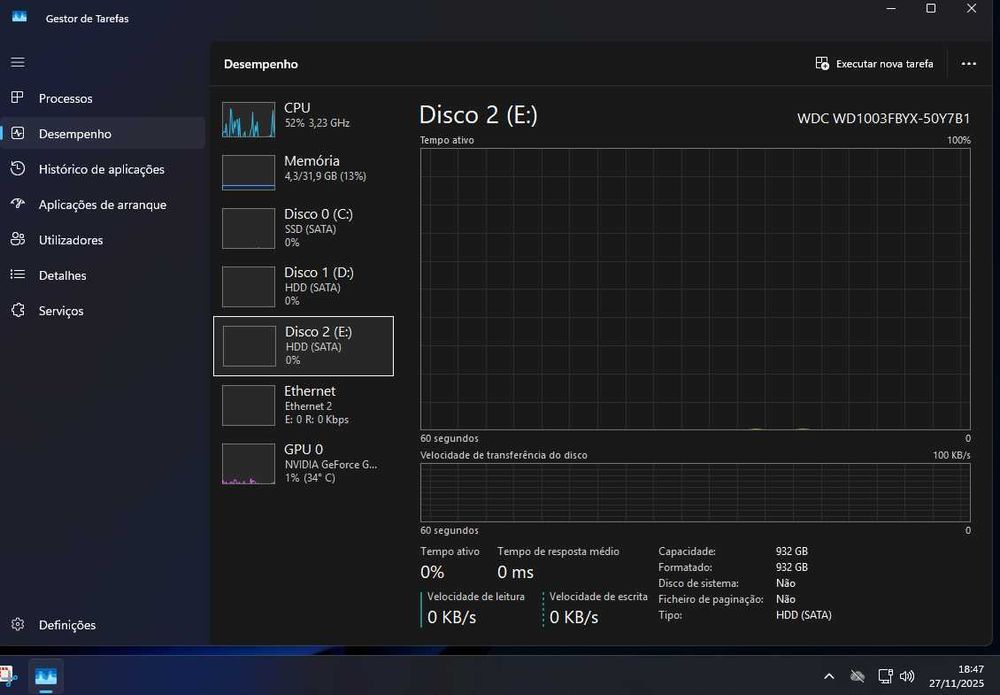
Task: Click Task Manager icon in taskbar
Action: pyautogui.click(x=45, y=677)
